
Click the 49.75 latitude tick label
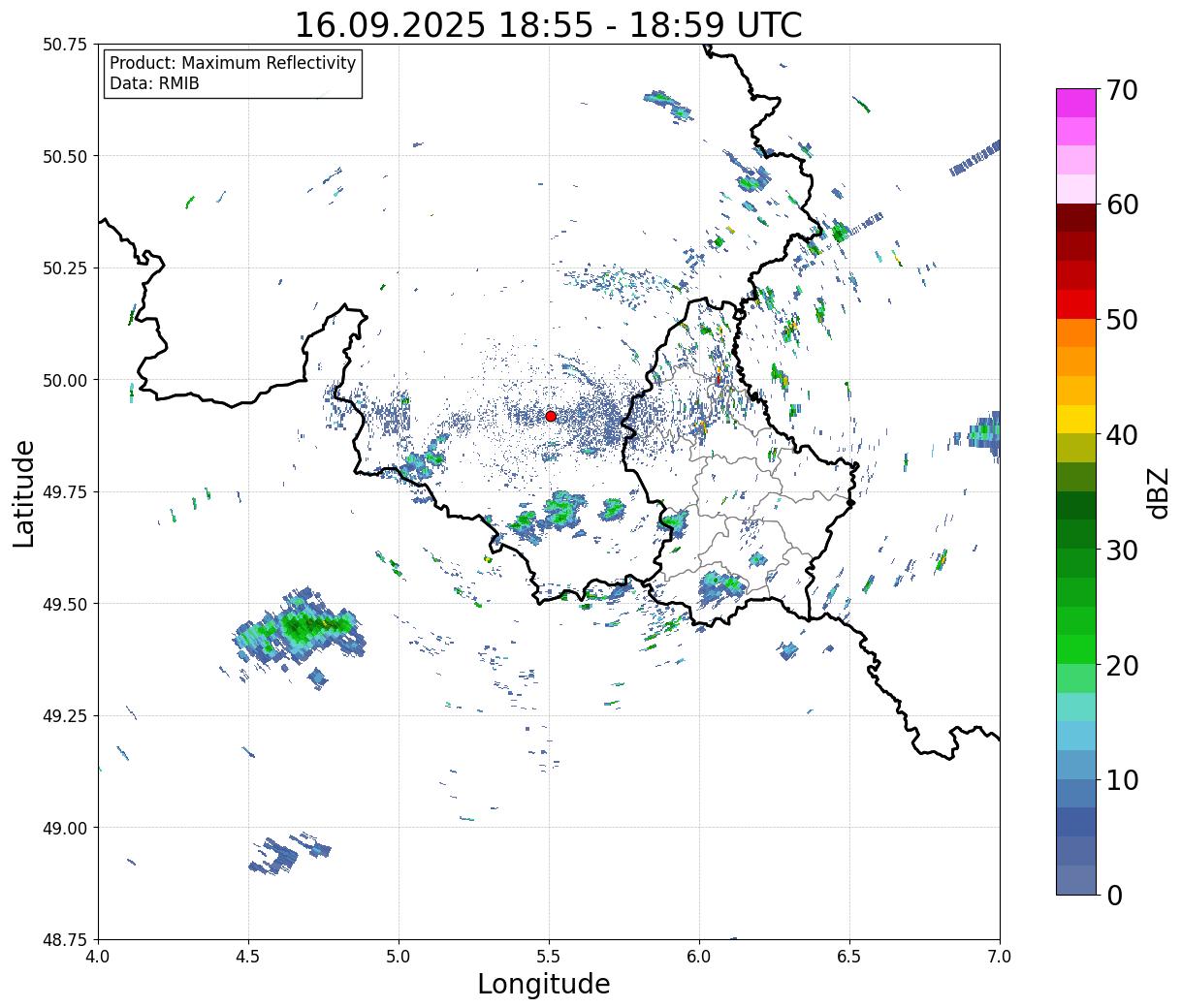pyautogui.click(x=65, y=492)
